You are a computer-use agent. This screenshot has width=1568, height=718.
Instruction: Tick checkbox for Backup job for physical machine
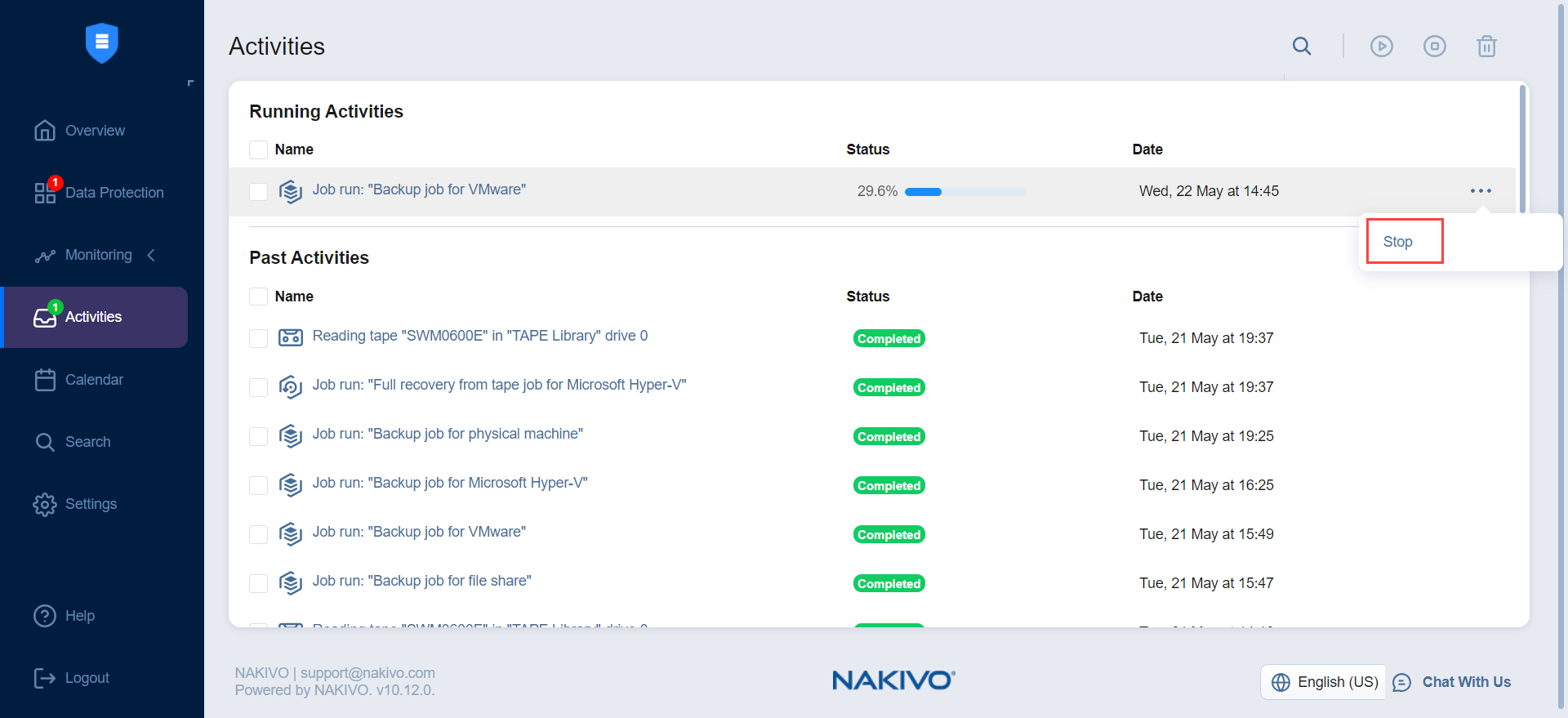(x=258, y=436)
